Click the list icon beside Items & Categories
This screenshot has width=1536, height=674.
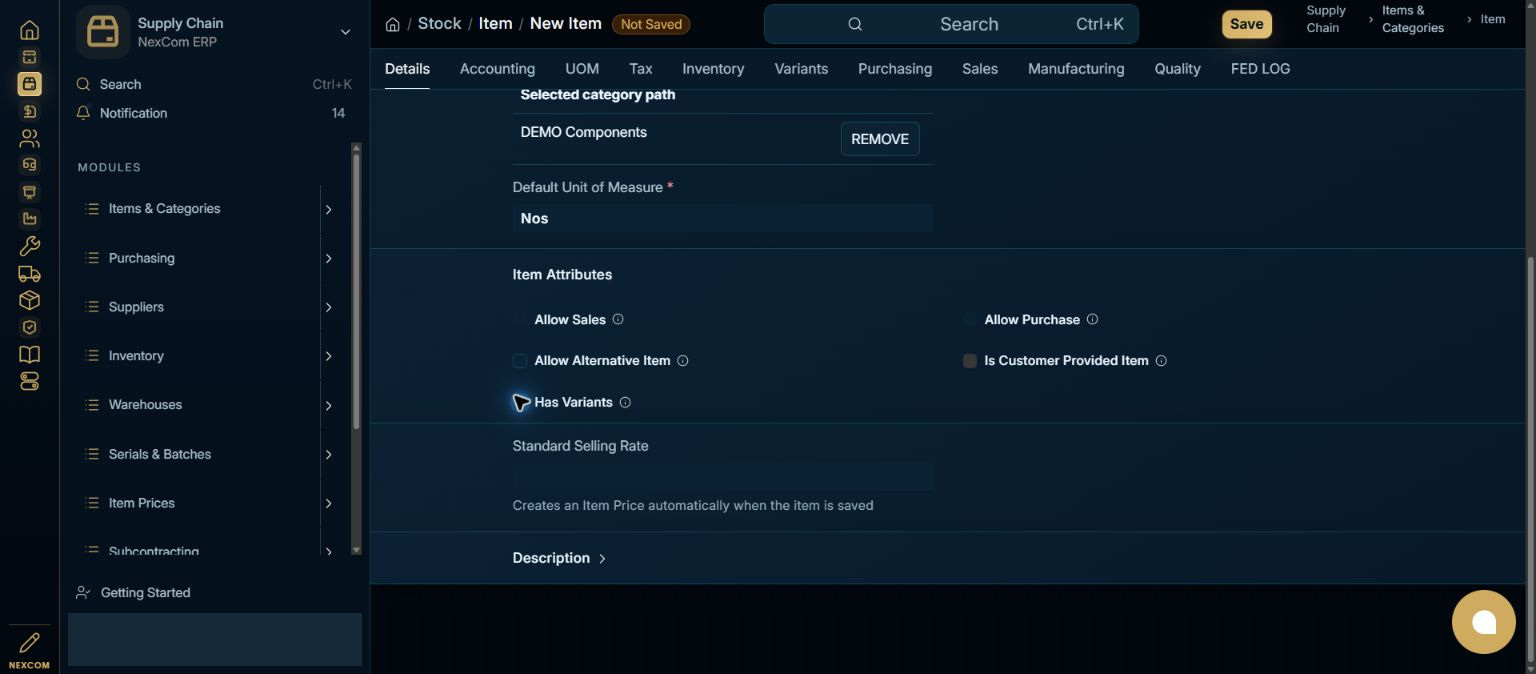coord(92,209)
